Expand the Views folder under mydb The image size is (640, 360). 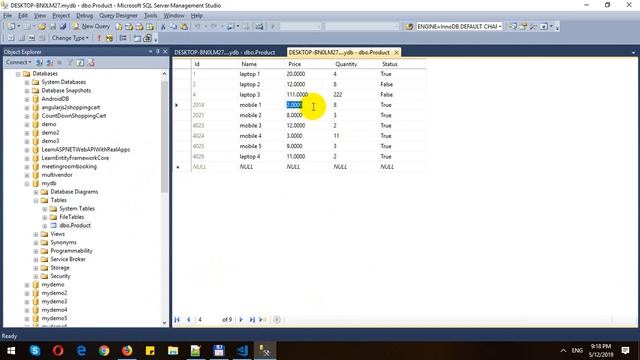pyautogui.click(x=36, y=234)
